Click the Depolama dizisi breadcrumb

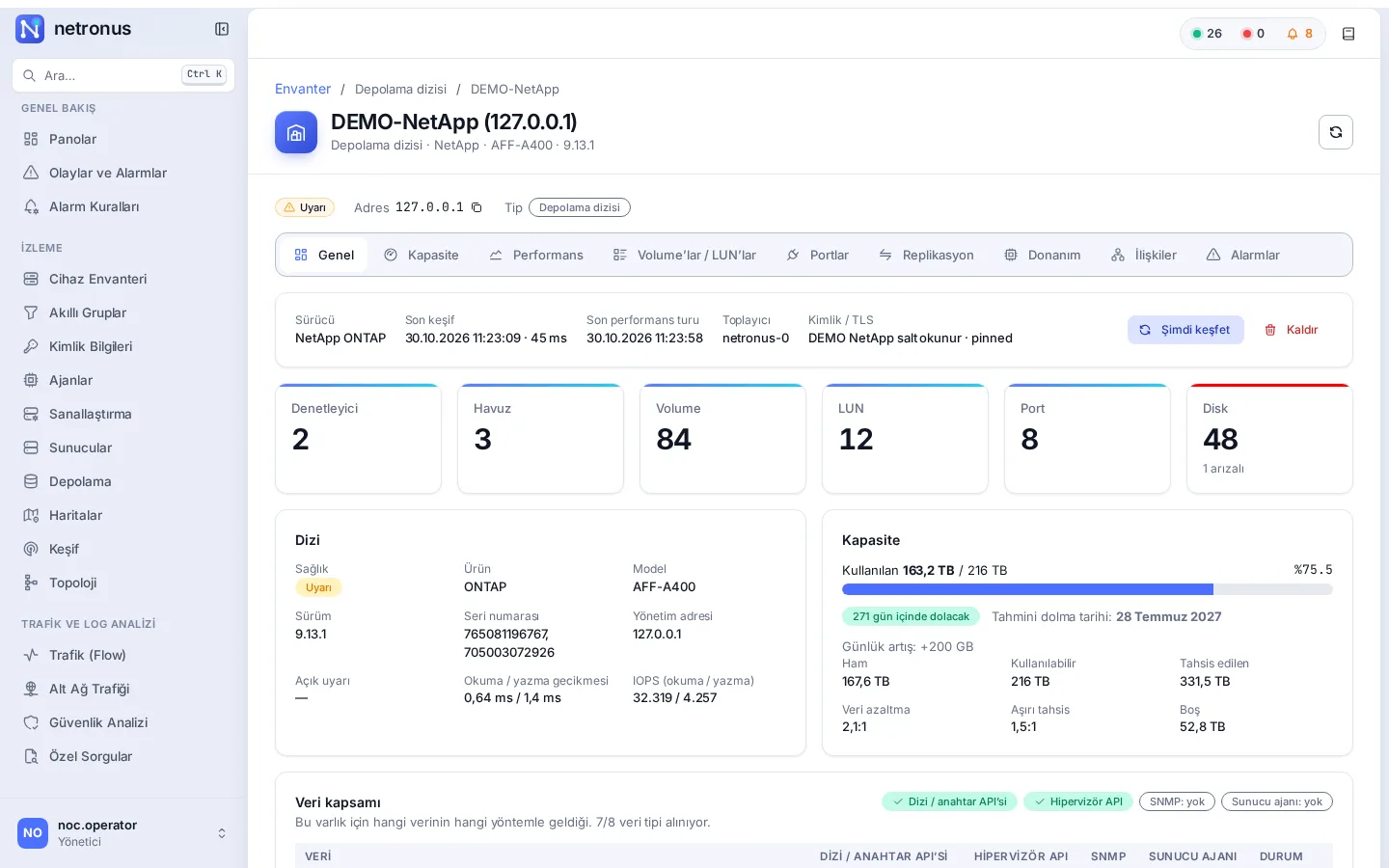[x=400, y=89]
